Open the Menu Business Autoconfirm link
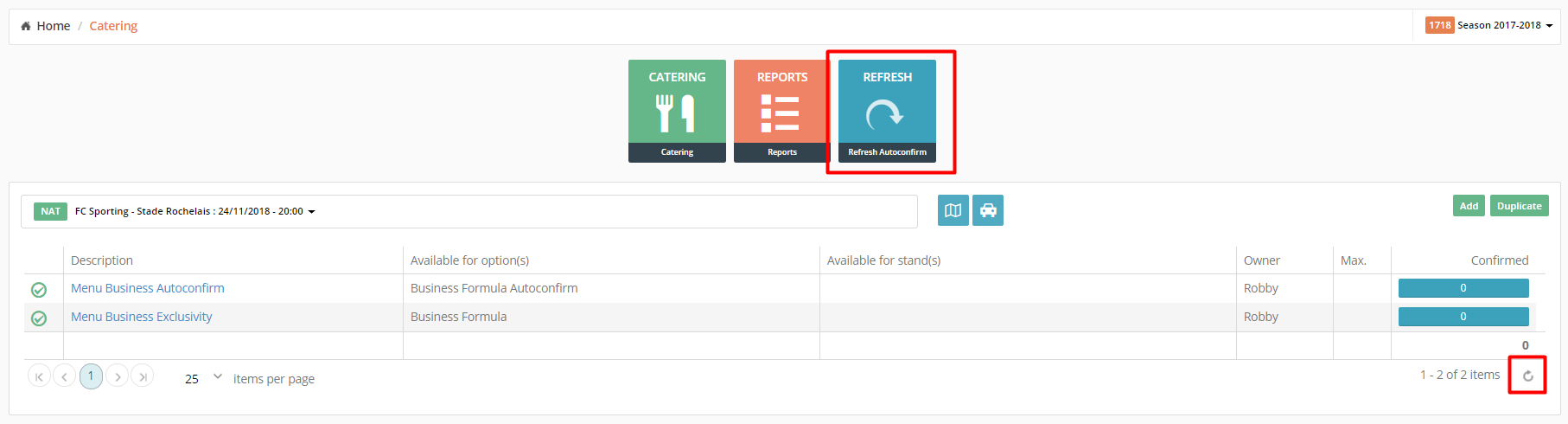 click(x=148, y=288)
